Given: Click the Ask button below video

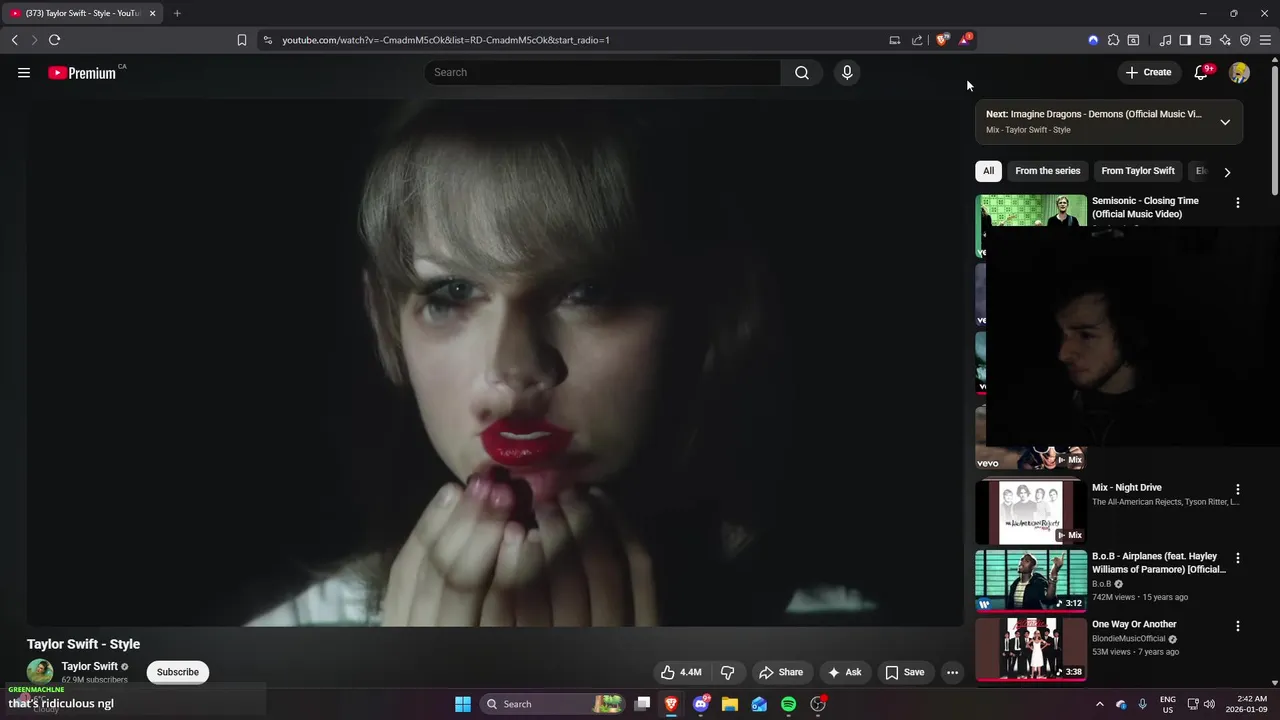Looking at the screenshot, I should pos(845,672).
